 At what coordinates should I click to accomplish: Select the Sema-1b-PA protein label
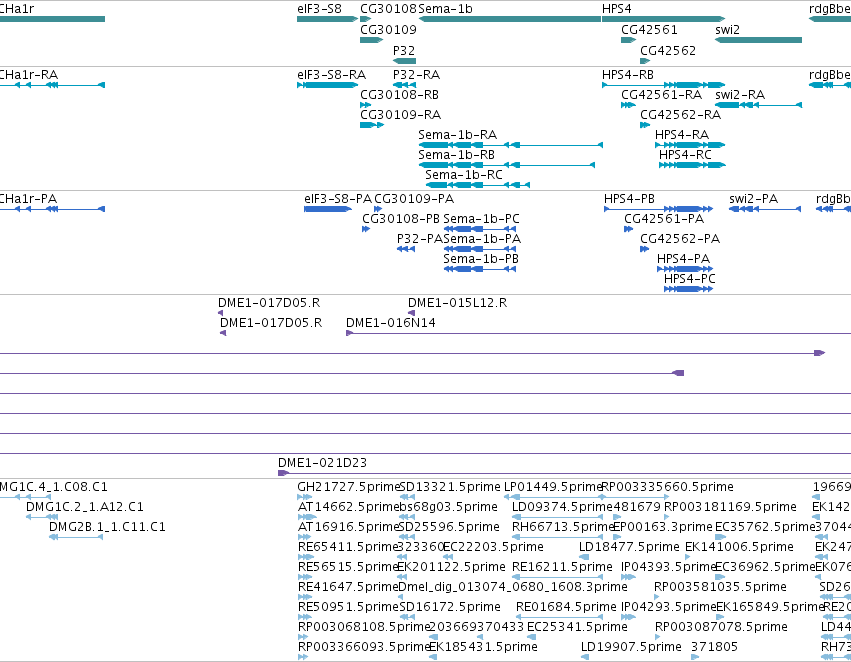[x=482, y=239]
